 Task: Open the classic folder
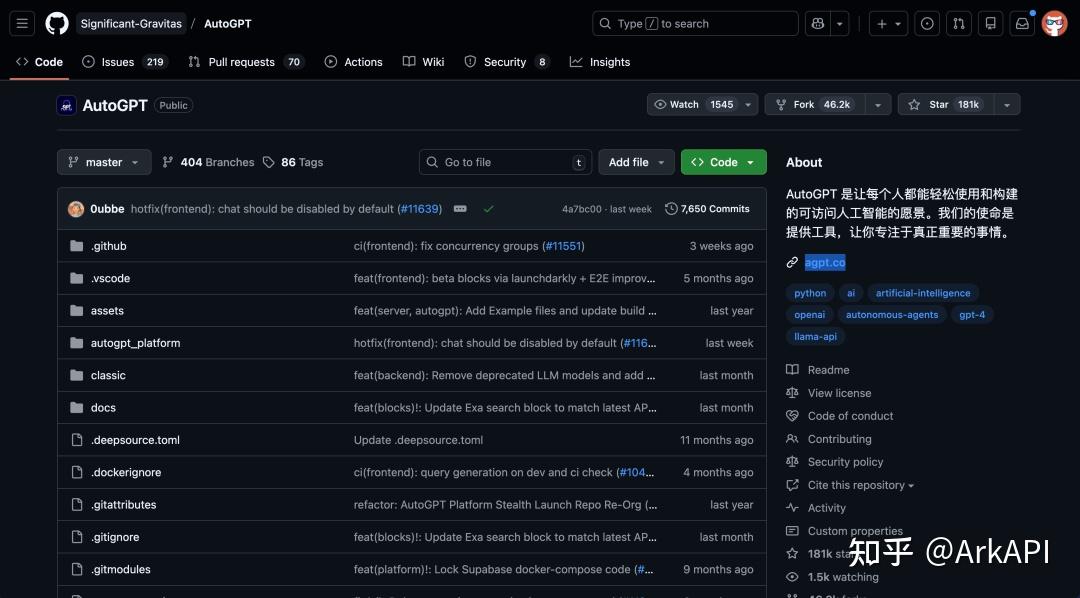[108, 375]
